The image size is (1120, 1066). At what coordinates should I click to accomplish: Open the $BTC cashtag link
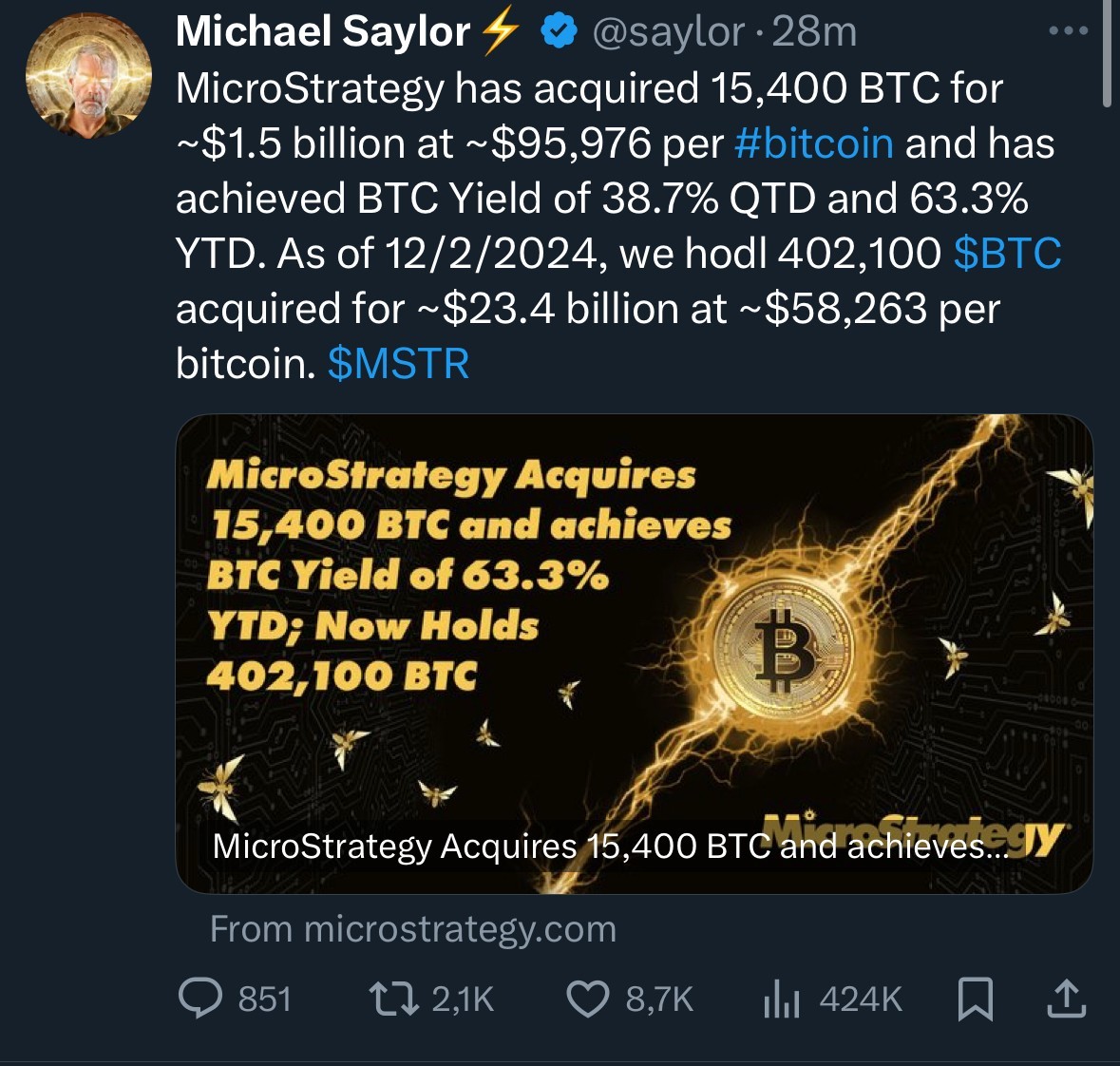click(1007, 254)
